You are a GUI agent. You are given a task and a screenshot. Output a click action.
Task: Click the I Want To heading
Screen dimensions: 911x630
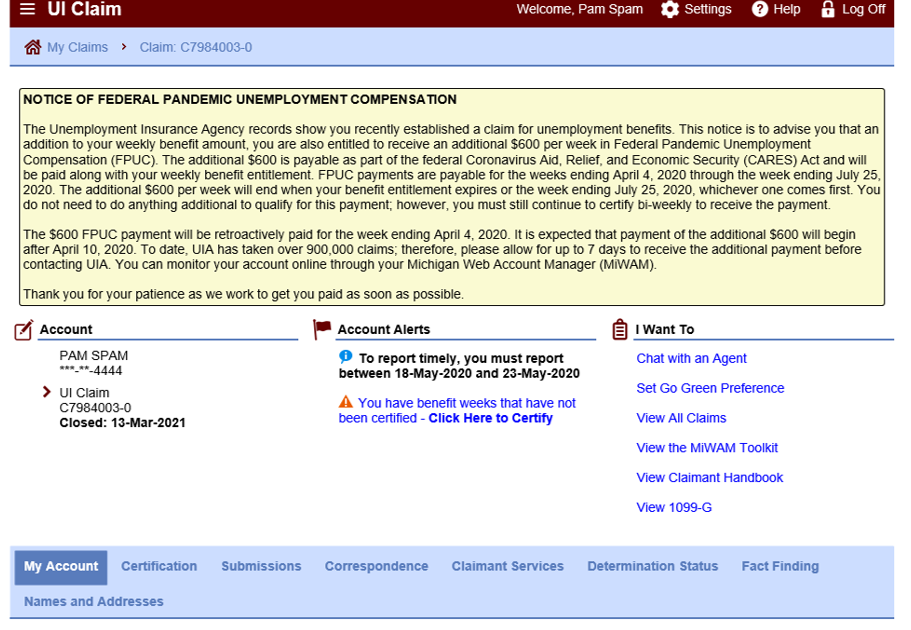665,330
